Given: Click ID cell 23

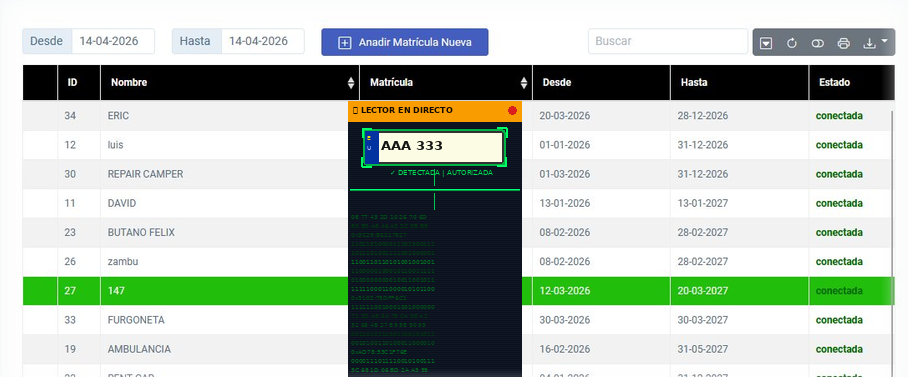Looking at the screenshot, I should [70, 232].
